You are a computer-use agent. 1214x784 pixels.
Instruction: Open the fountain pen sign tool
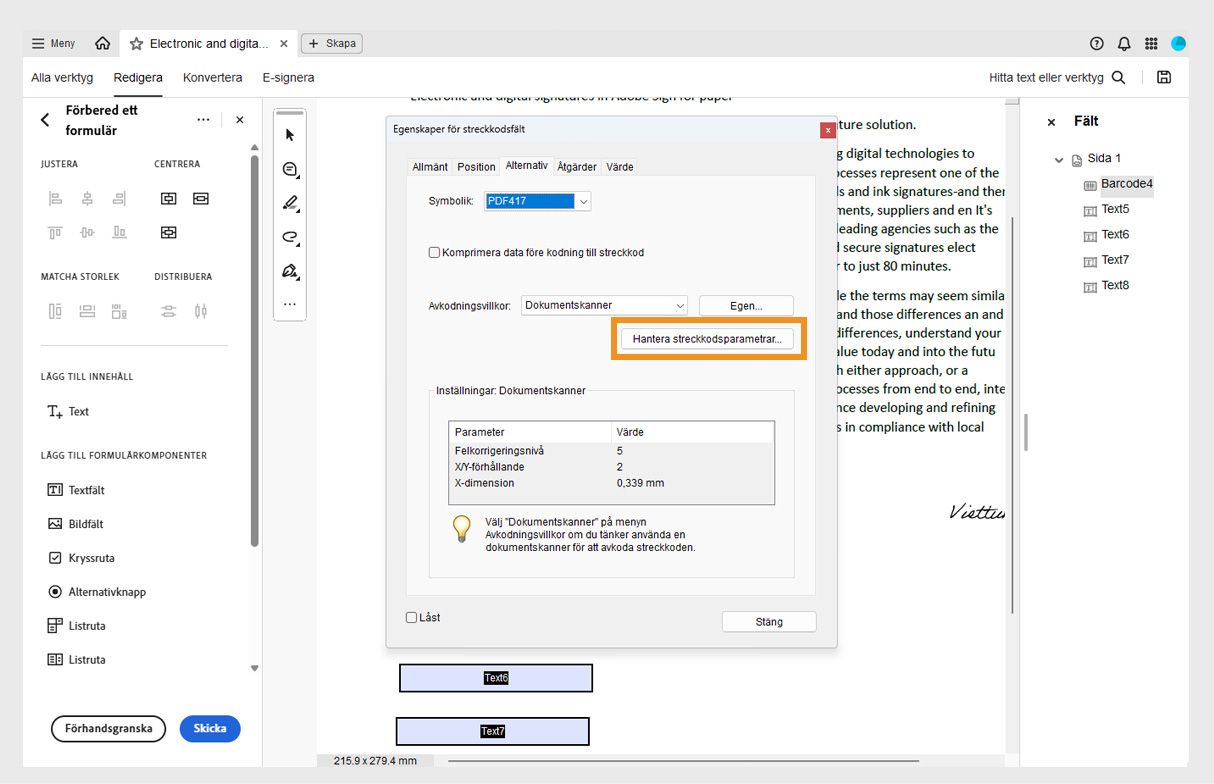click(290, 271)
